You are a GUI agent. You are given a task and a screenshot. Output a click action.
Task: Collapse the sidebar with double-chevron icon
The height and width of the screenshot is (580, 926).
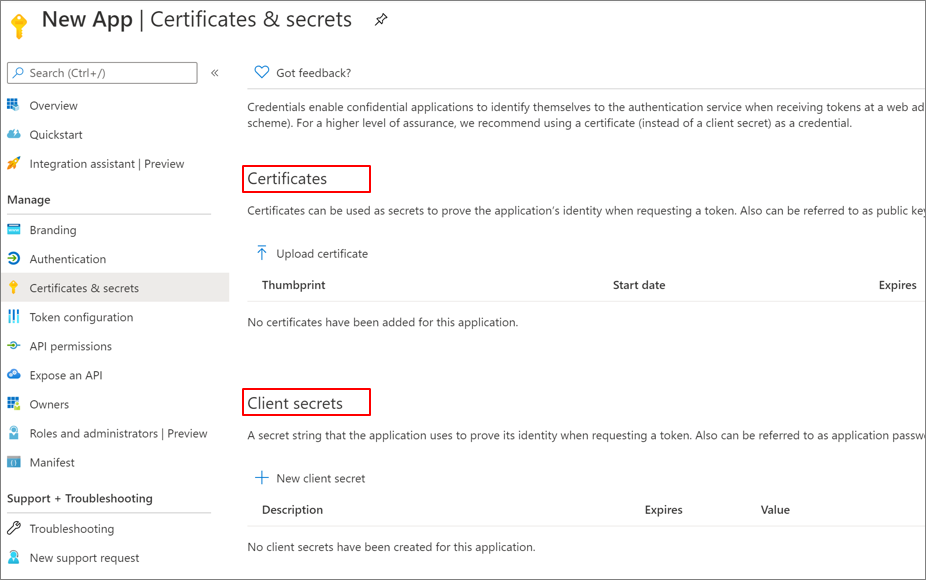[214, 73]
